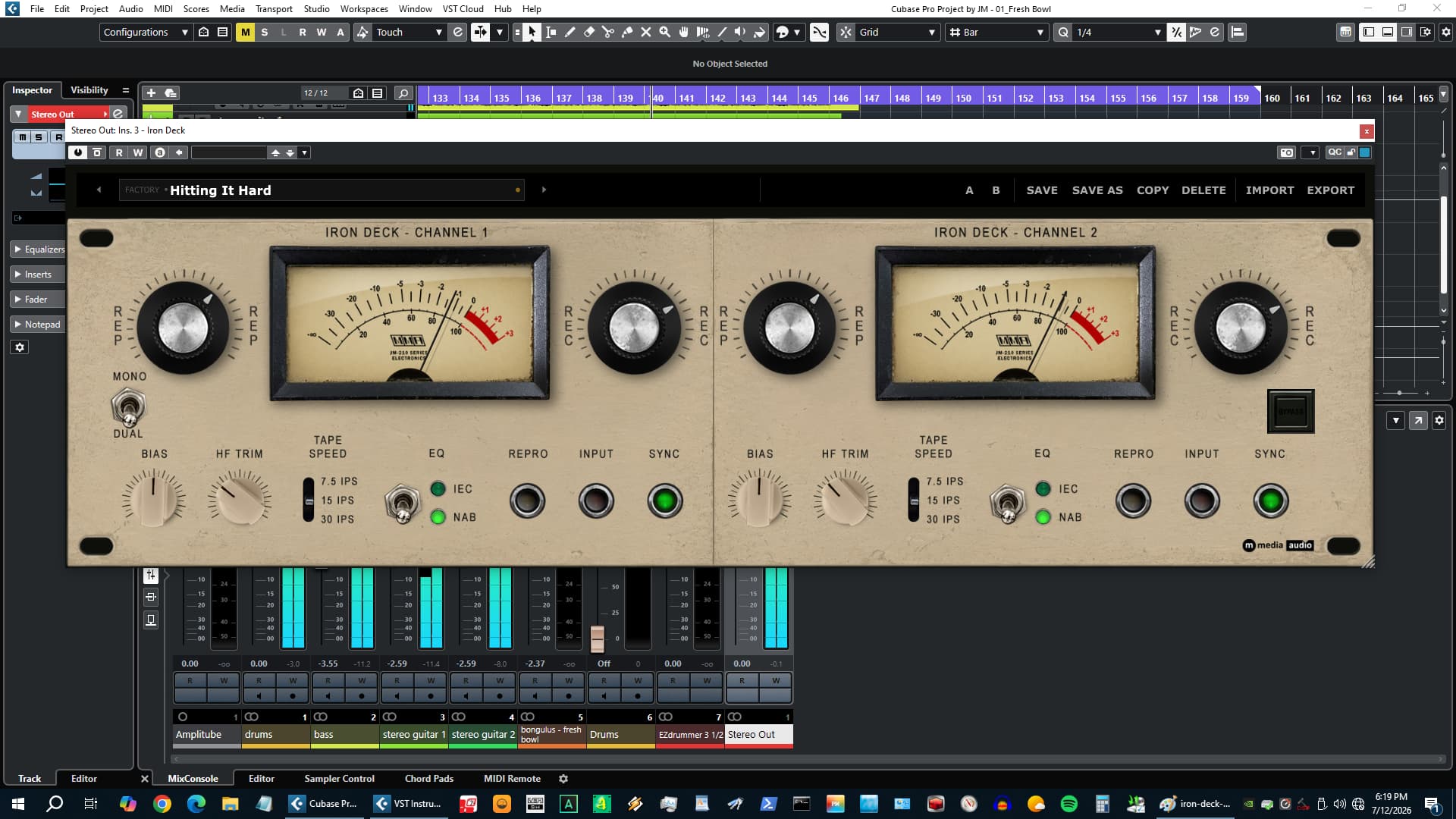This screenshot has height=819, width=1456.
Task: Open Google Chrome from taskbar
Action: 162,804
